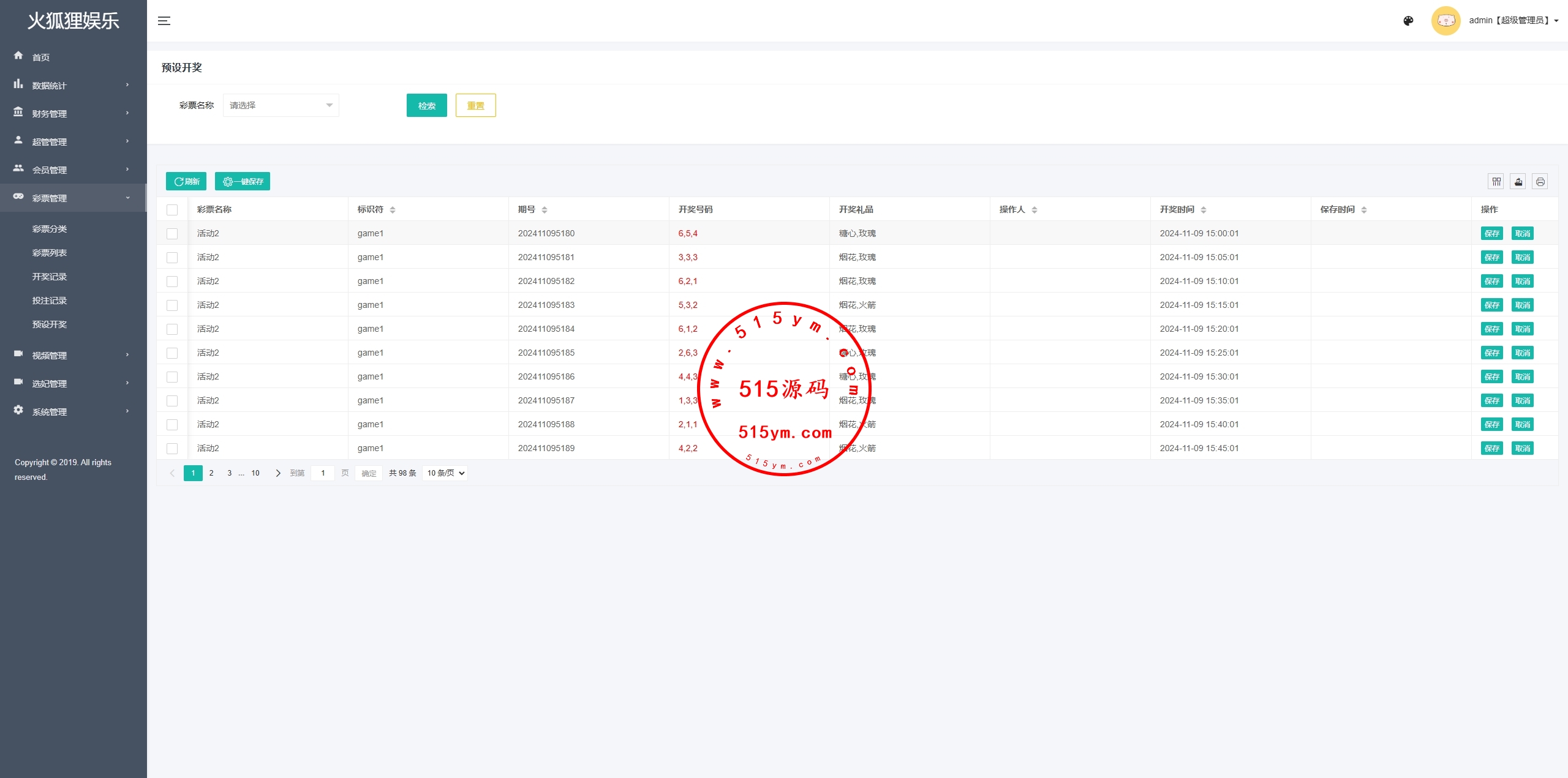The image size is (1568, 778).
Task: Click the print table icon
Action: 1540,181
